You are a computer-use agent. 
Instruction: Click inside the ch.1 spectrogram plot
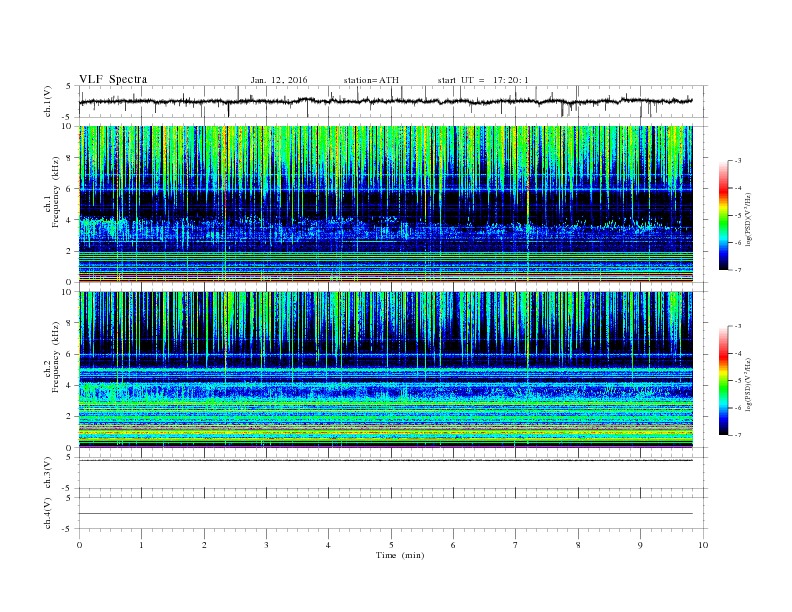click(385, 204)
